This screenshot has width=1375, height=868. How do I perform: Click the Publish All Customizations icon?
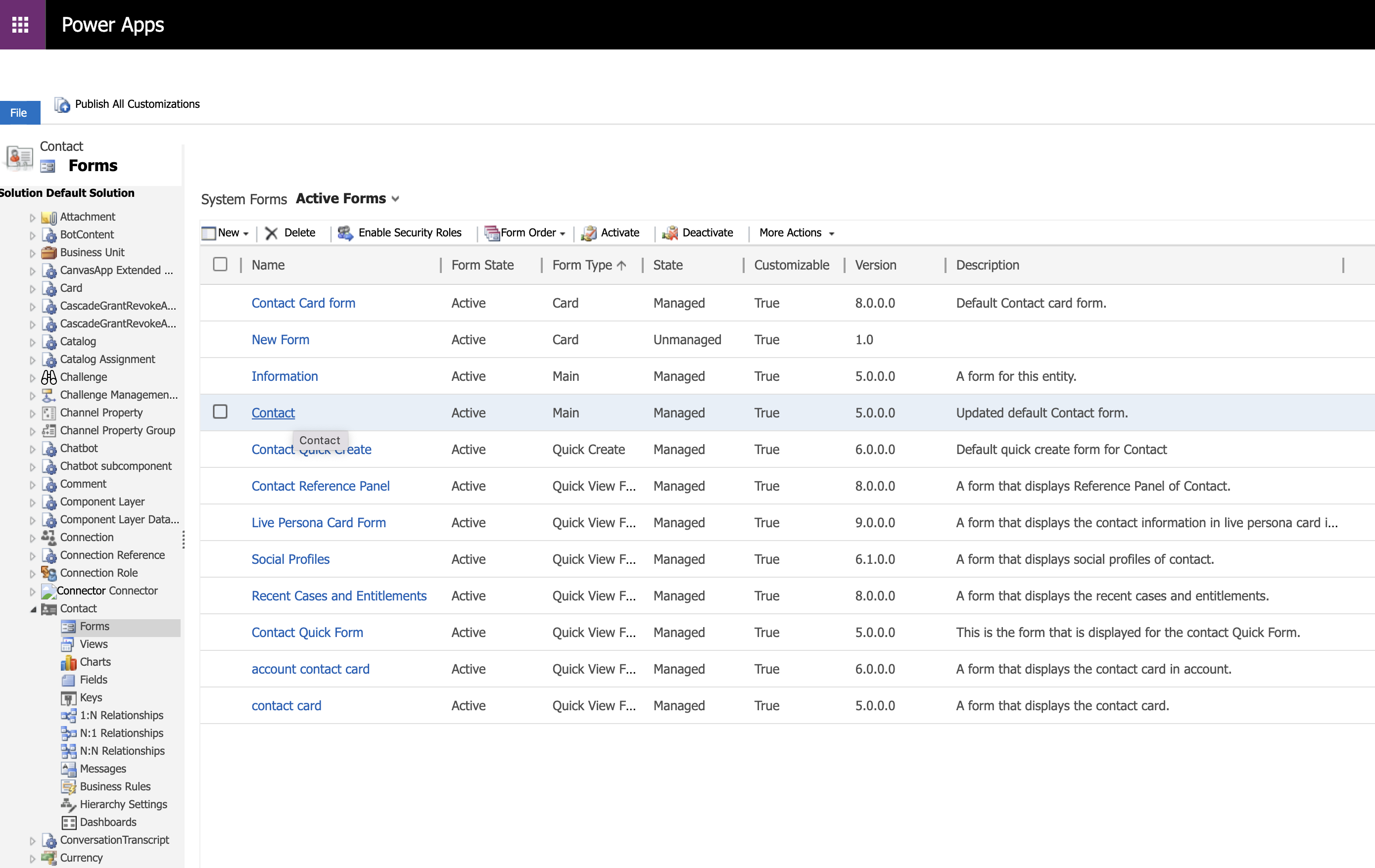[x=62, y=104]
